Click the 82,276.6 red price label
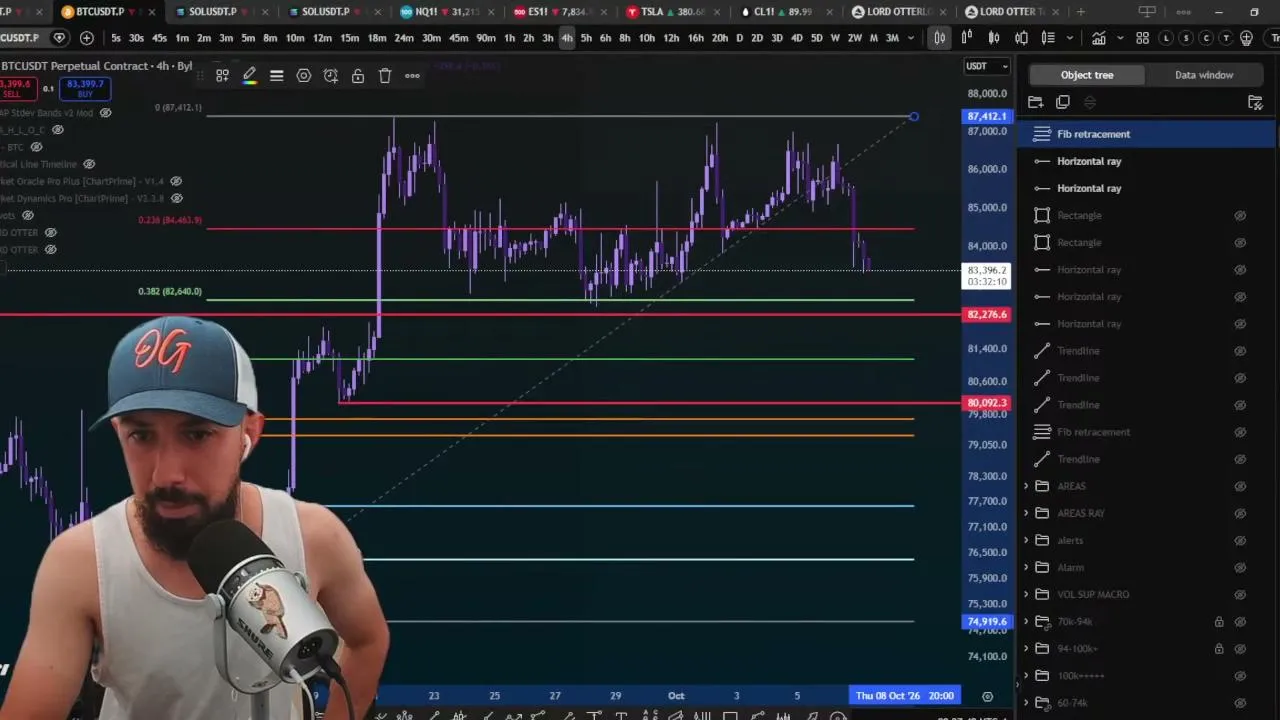 coord(987,315)
